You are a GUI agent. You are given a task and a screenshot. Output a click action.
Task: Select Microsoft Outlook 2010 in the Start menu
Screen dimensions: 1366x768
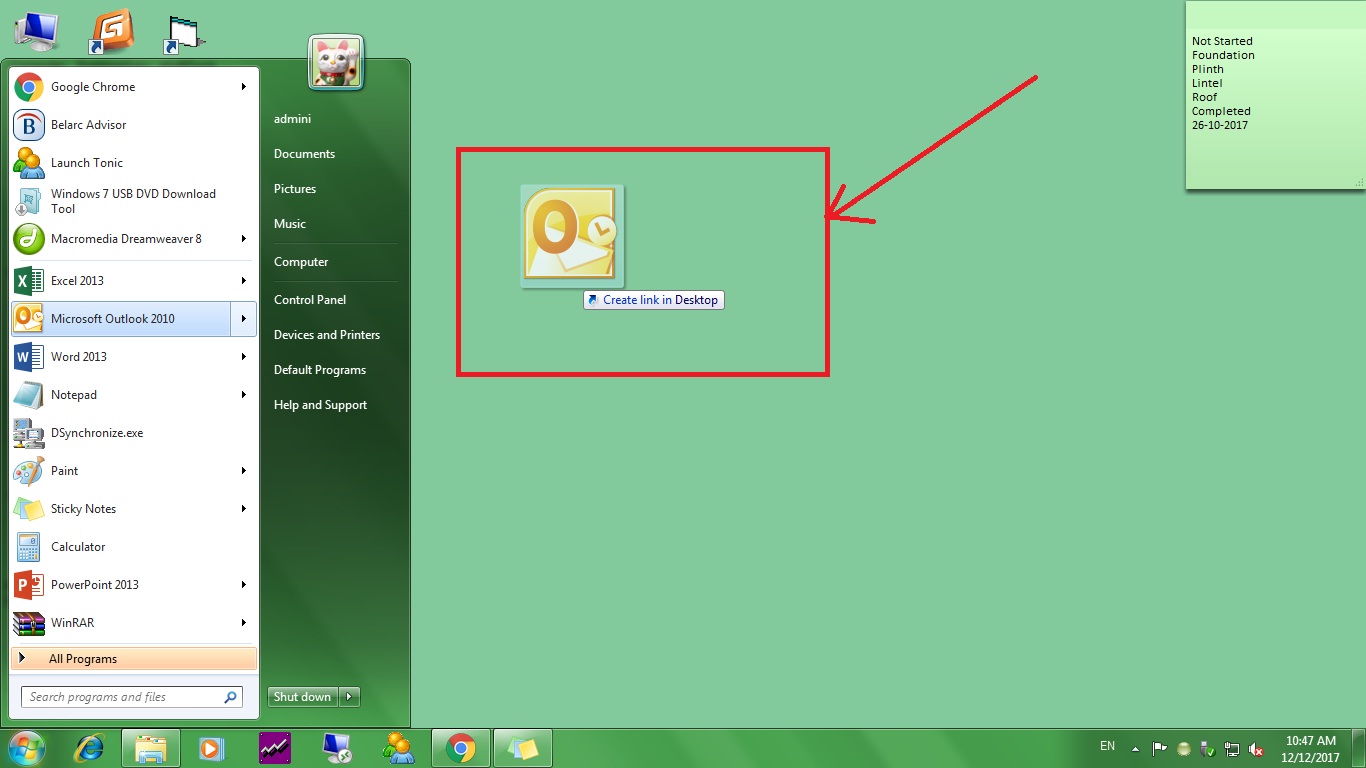(121, 319)
